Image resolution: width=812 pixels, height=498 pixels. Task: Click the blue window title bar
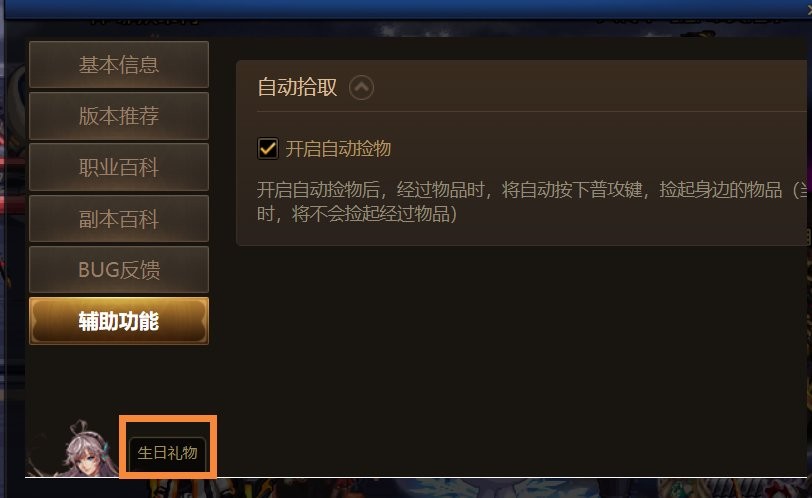coord(406,8)
